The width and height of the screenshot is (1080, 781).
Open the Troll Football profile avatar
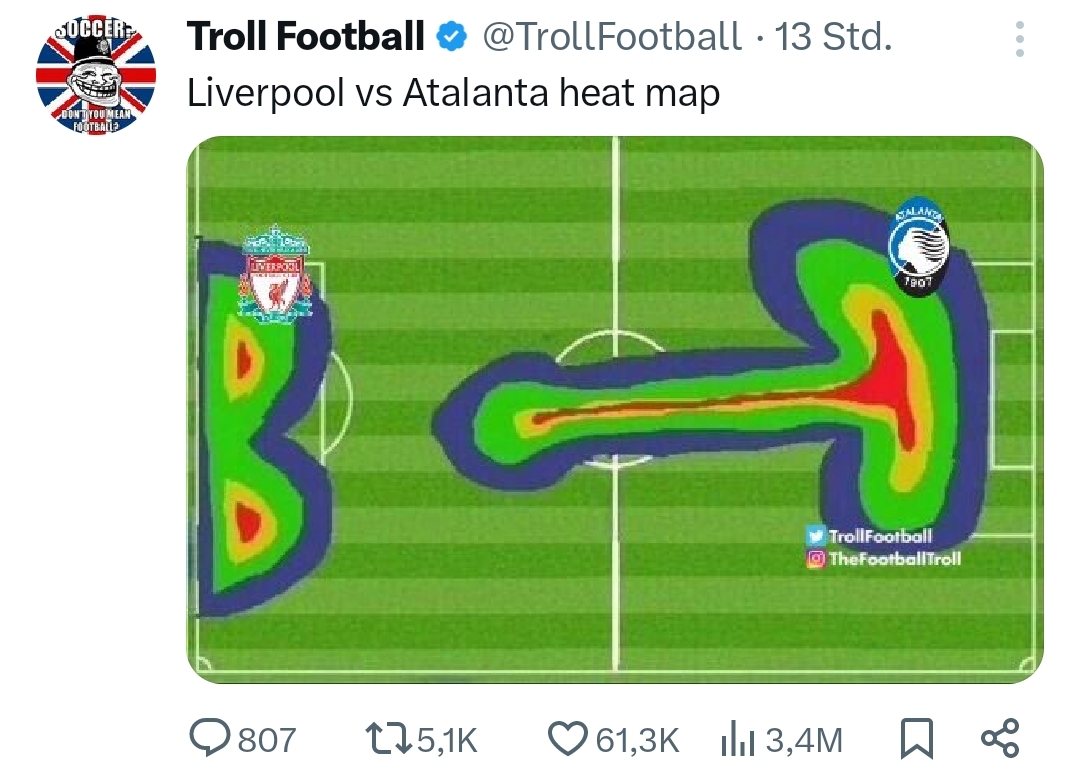click(95, 75)
